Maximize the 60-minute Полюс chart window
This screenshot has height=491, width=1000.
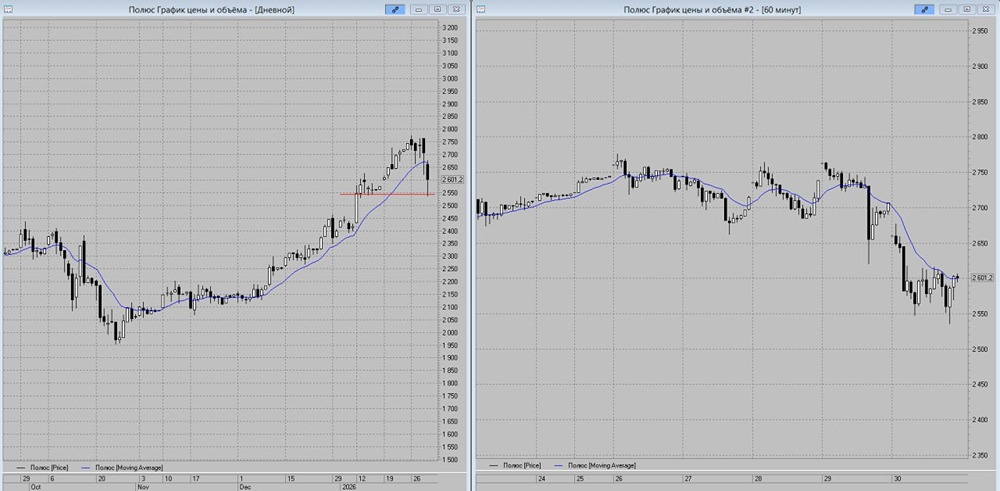click(967, 10)
